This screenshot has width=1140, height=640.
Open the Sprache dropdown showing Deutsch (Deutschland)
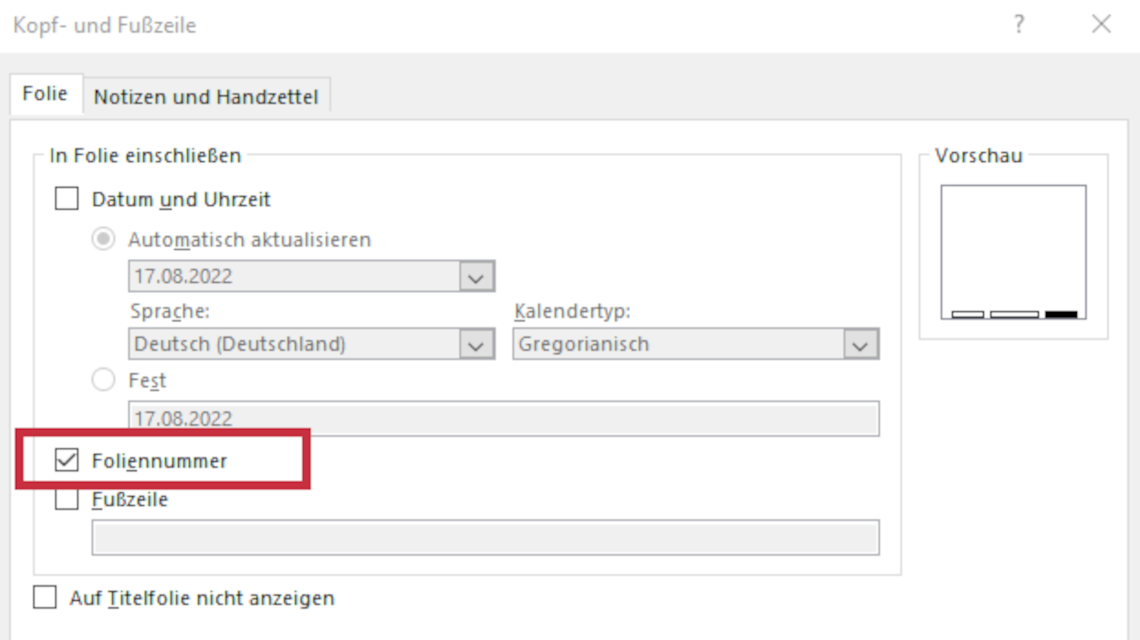[311, 344]
